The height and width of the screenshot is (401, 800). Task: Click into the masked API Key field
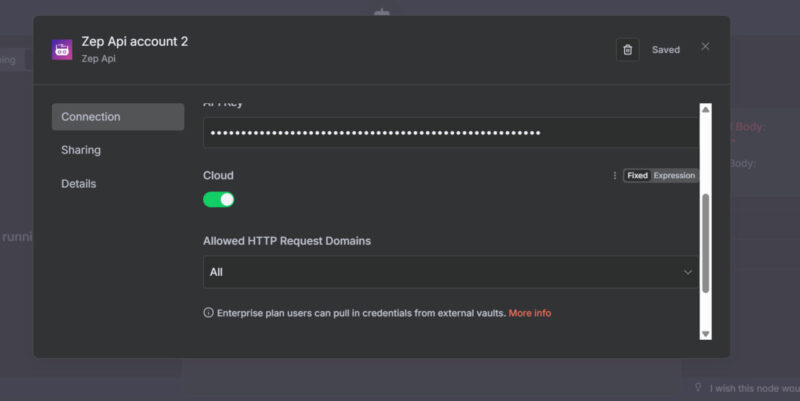(450, 133)
